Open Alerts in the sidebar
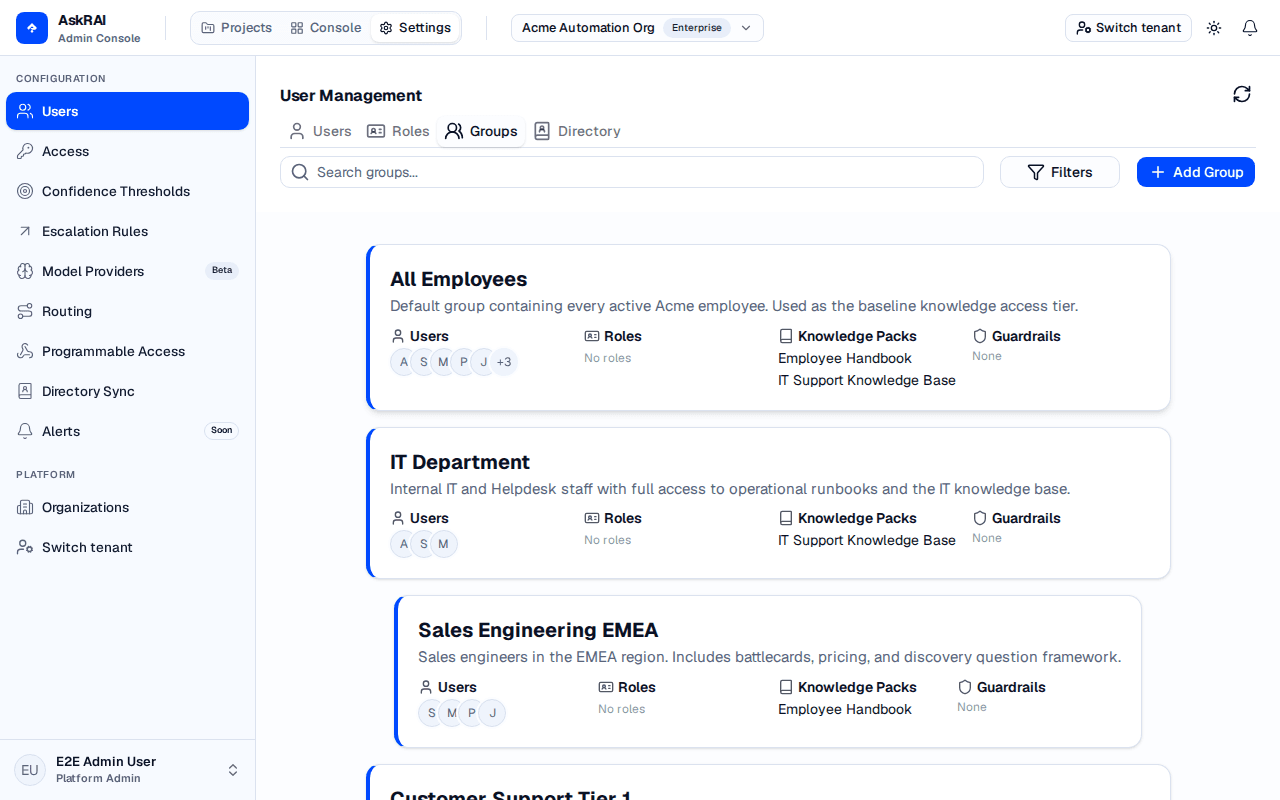Viewport: 1280px width, 800px height. click(127, 431)
